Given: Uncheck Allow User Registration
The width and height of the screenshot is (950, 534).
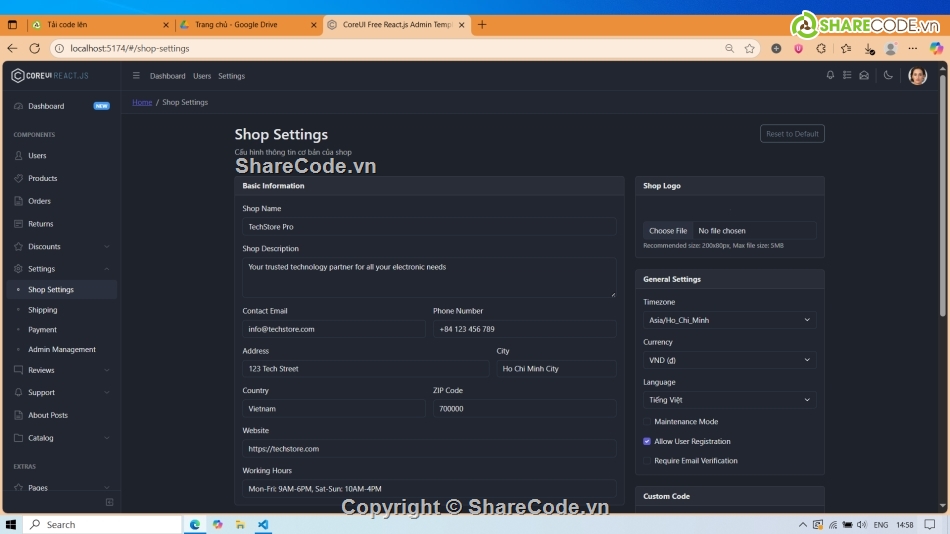Looking at the screenshot, I should (x=647, y=441).
